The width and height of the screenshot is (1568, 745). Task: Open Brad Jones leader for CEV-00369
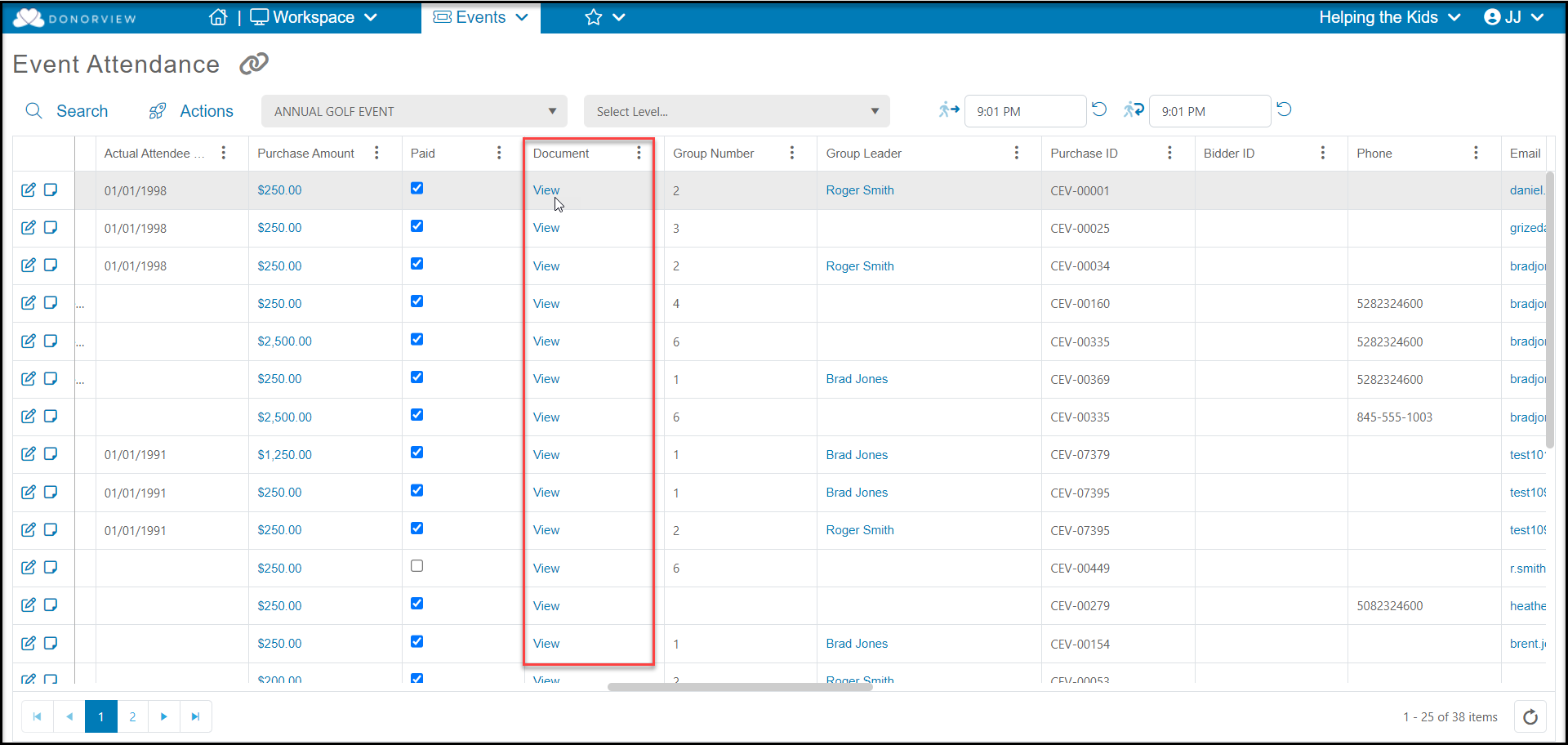pyautogui.click(x=857, y=378)
